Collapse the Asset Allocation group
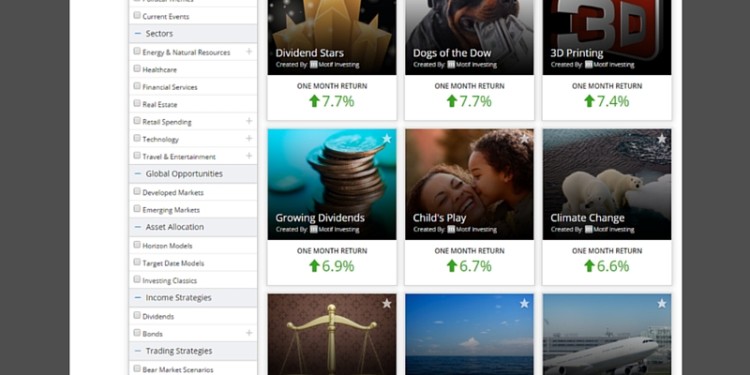Image resolution: width=750 pixels, height=375 pixels. 138,227
